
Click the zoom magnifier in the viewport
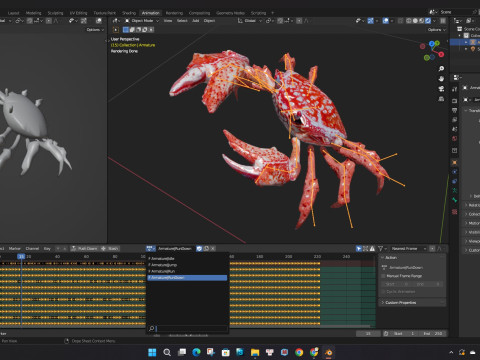pos(441,69)
